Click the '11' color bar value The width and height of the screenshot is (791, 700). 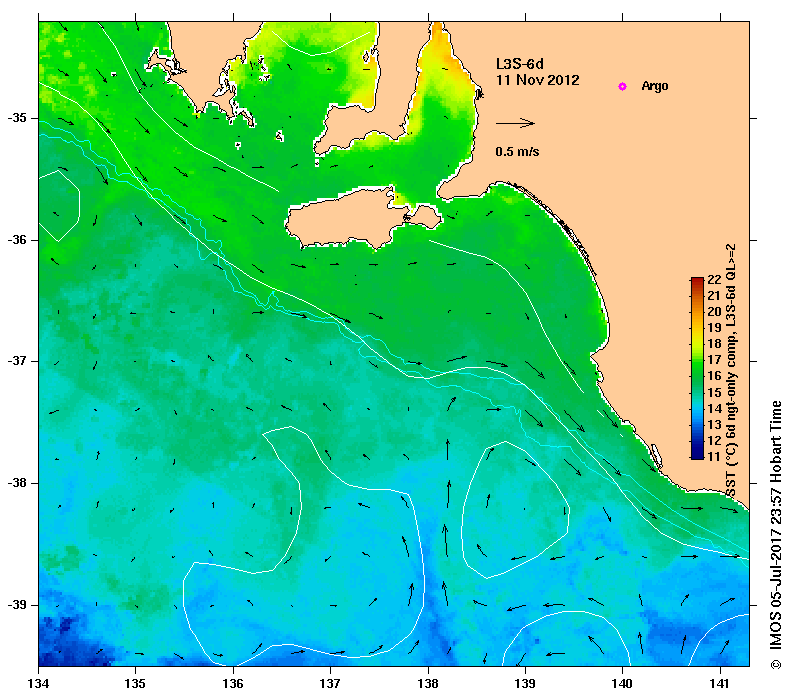(x=714, y=457)
